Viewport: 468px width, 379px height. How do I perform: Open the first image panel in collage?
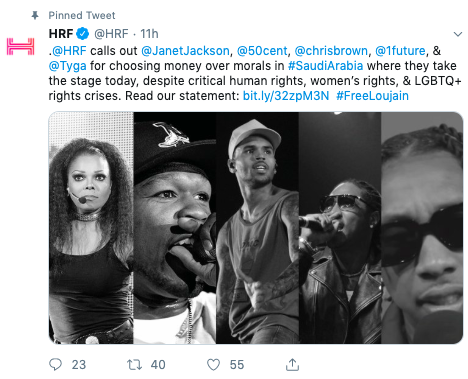(91, 228)
